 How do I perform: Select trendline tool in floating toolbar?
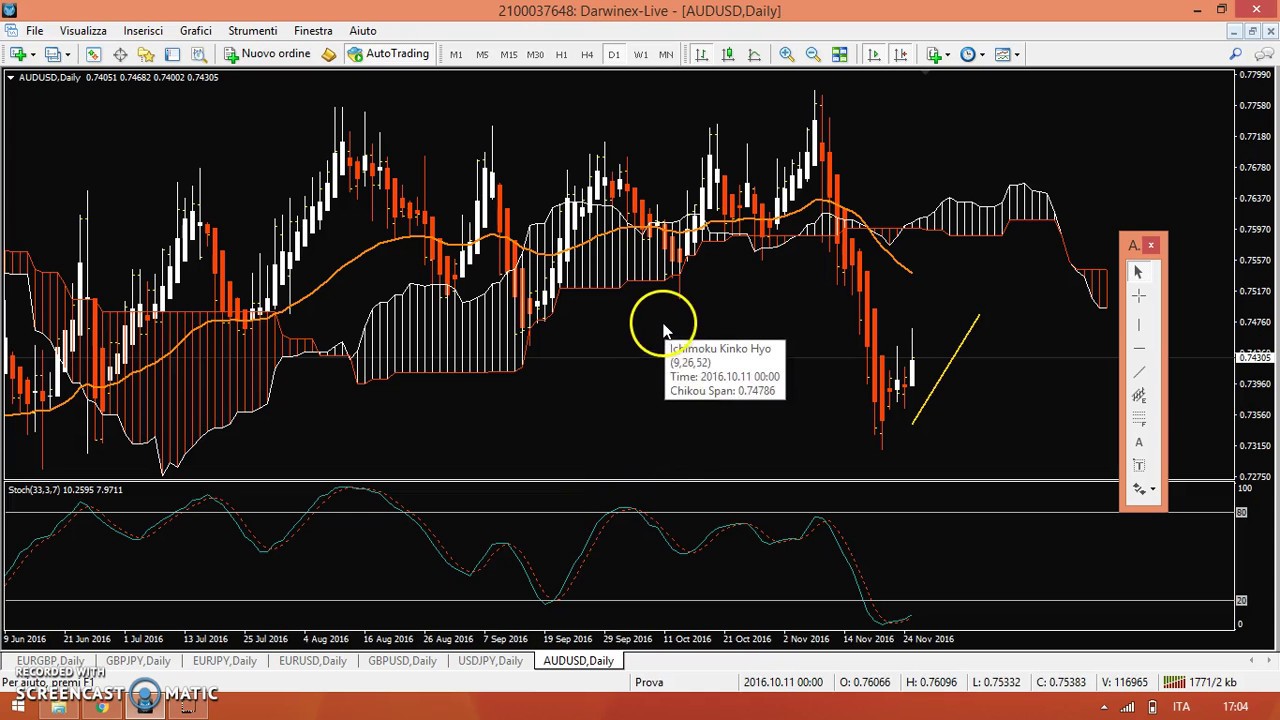click(x=1138, y=372)
